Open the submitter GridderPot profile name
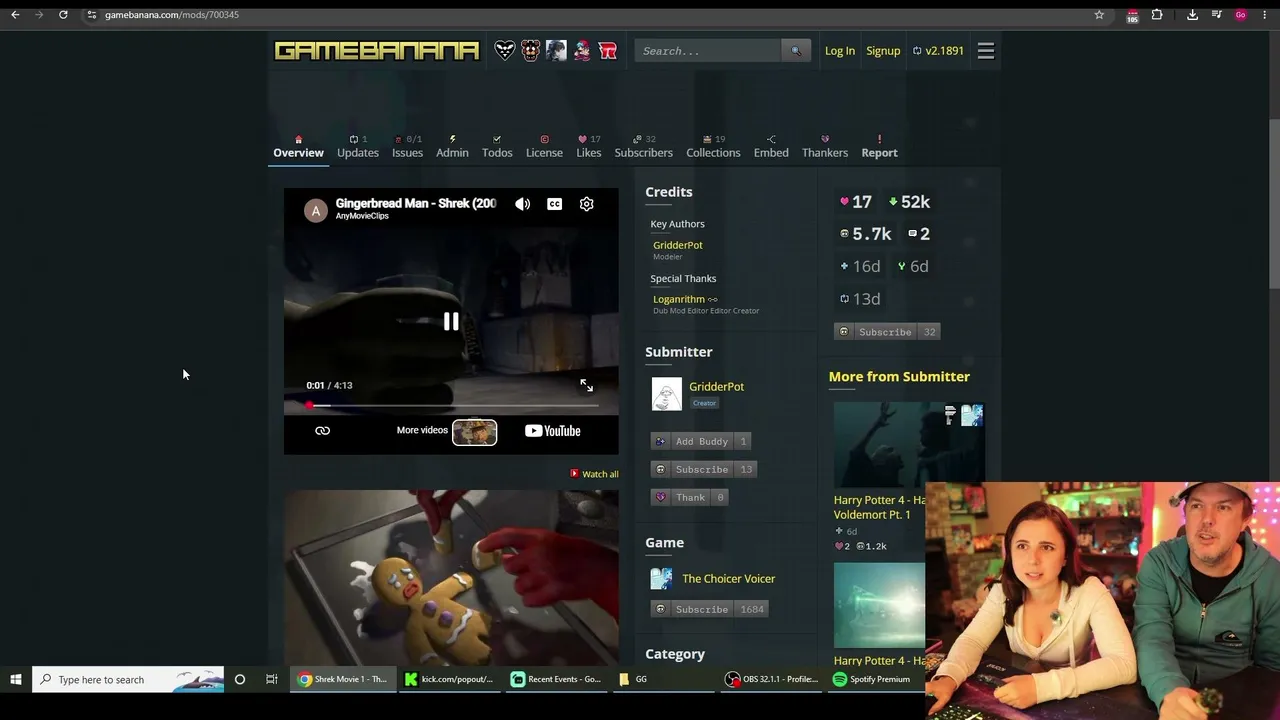 tap(716, 386)
